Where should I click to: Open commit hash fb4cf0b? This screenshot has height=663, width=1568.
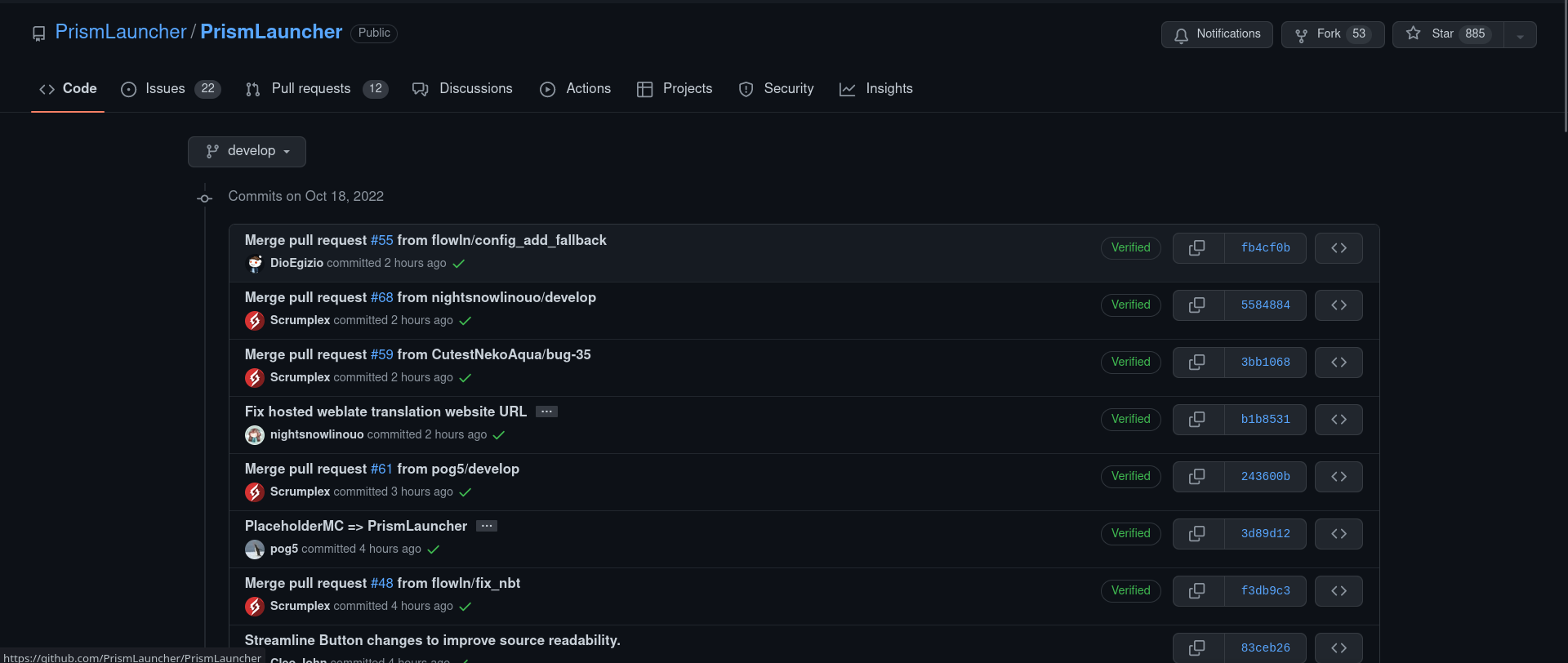1266,248
